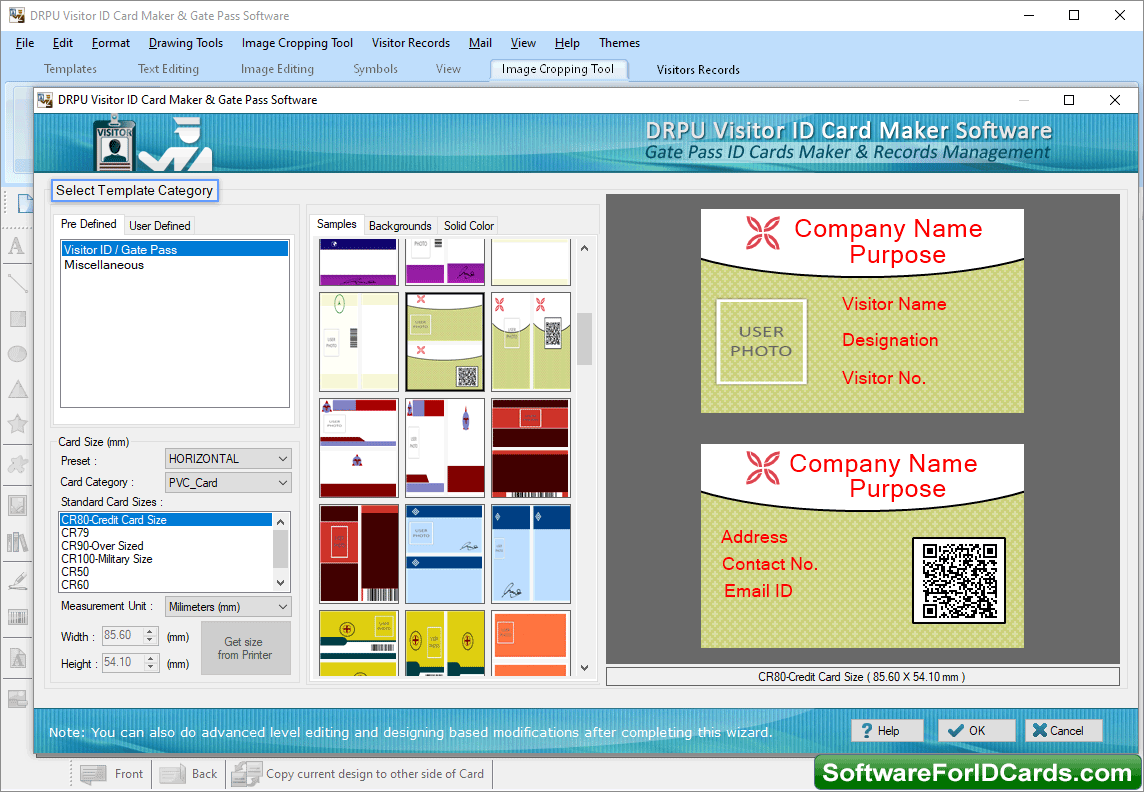Open the Measurement Unit dropdown

228,607
